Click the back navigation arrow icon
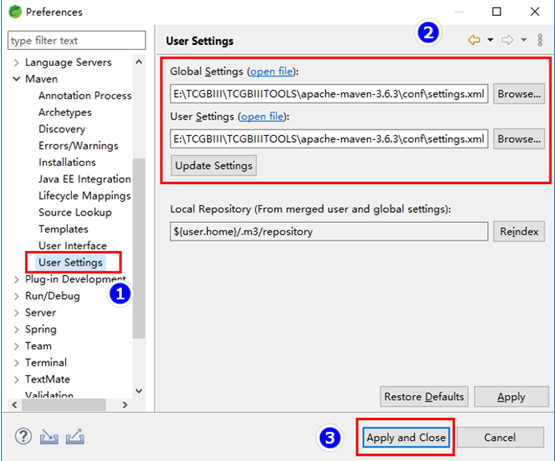The image size is (555, 461). [x=474, y=40]
